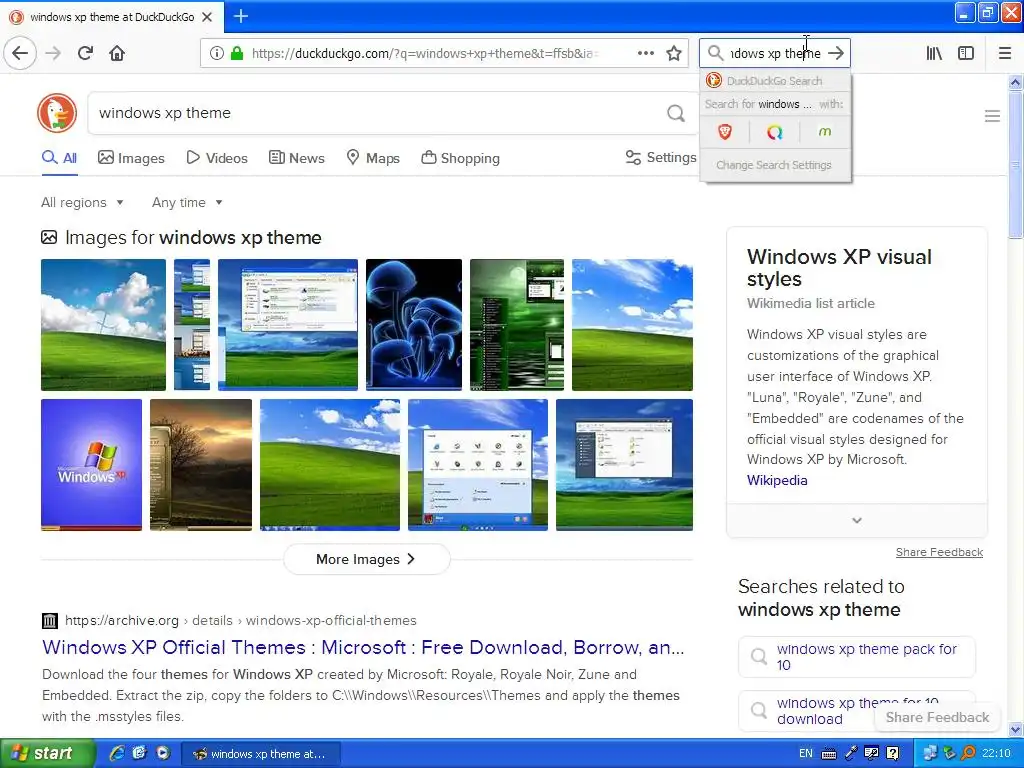Reload the current page
This screenshot has width=1024, height=768.
coord(85,53)
